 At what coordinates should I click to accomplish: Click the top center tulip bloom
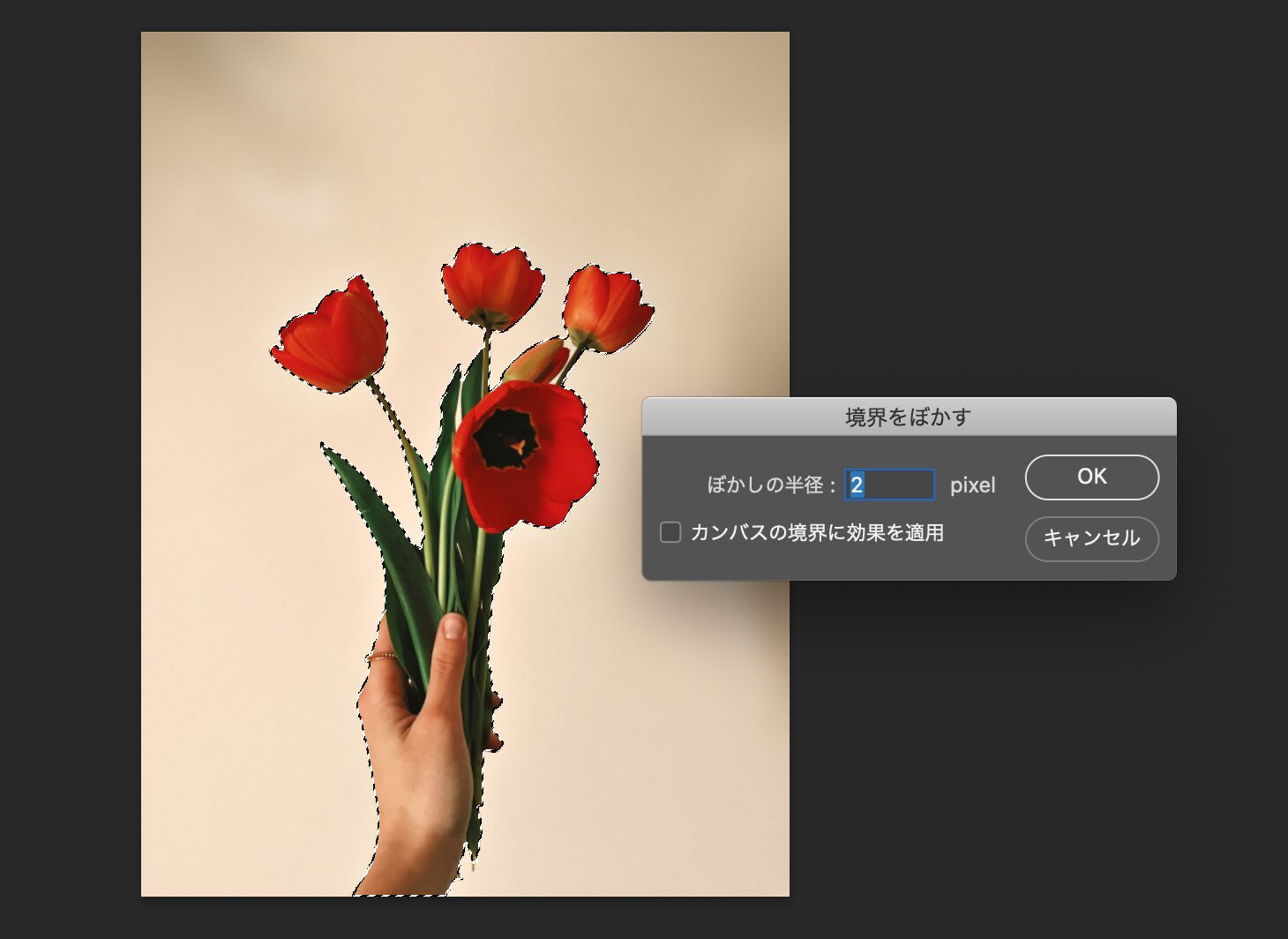492,284
